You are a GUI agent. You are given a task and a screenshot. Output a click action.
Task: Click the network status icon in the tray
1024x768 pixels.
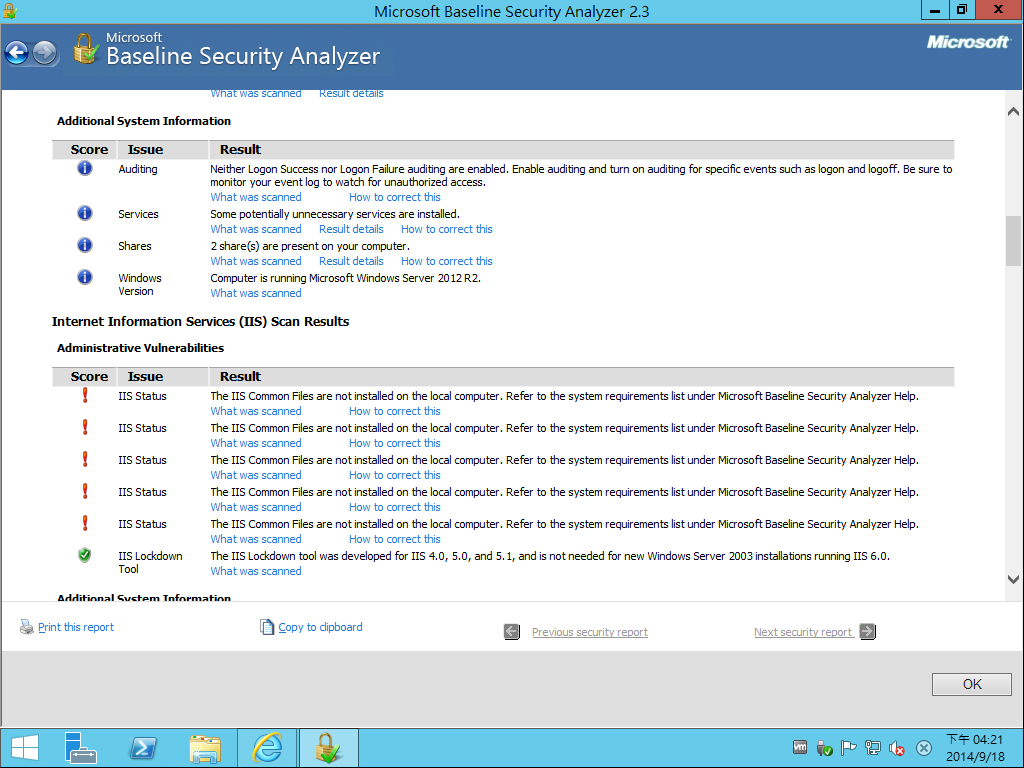[x=872, y=747]
